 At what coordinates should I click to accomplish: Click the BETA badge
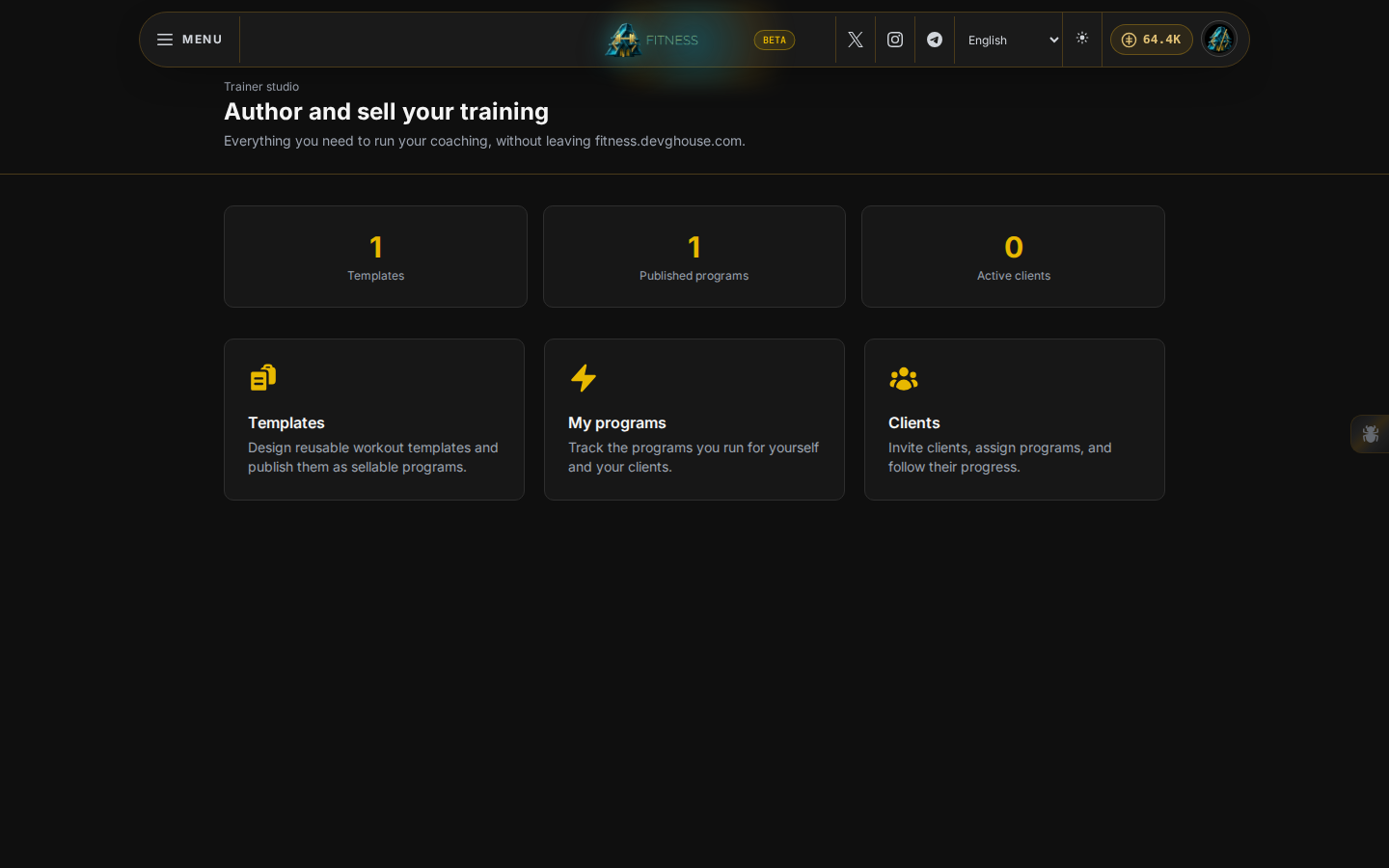[775, 40]
